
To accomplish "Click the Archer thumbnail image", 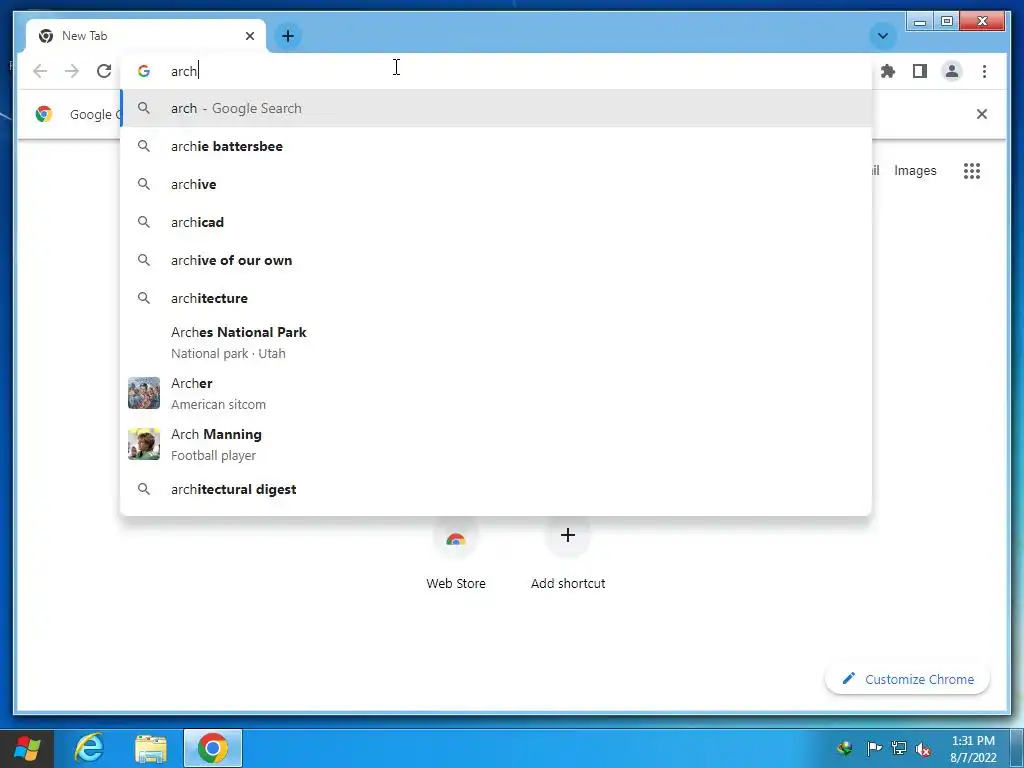I will tap(144, 393).
